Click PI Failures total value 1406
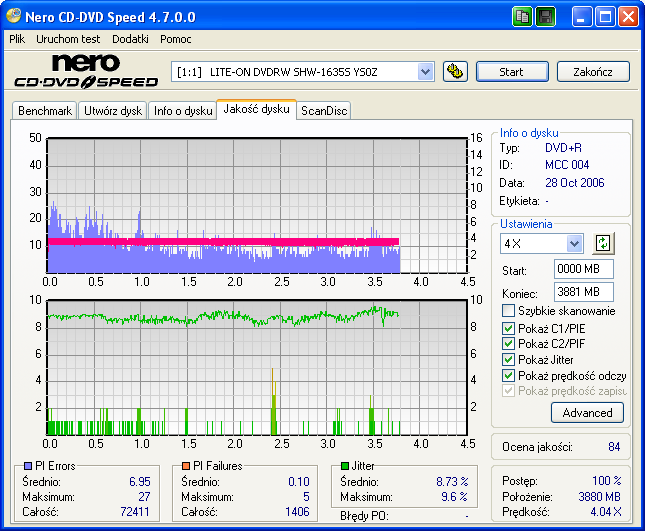Viewport: 645px width, 531px height. tap(297, 512)
